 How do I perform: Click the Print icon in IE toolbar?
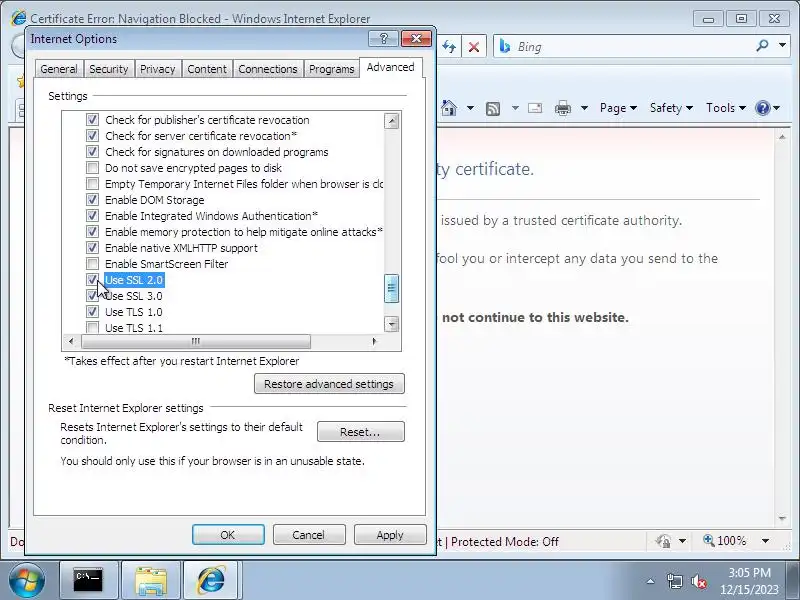pyautogui.click(x=563, y=108)
